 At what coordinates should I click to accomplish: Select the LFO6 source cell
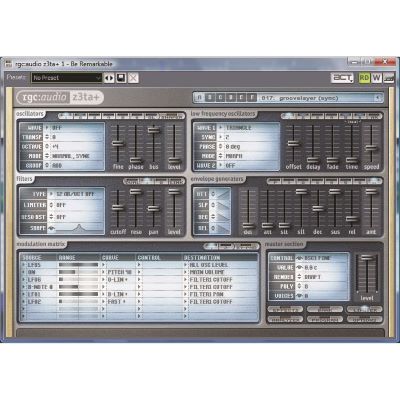coord(39,280)
